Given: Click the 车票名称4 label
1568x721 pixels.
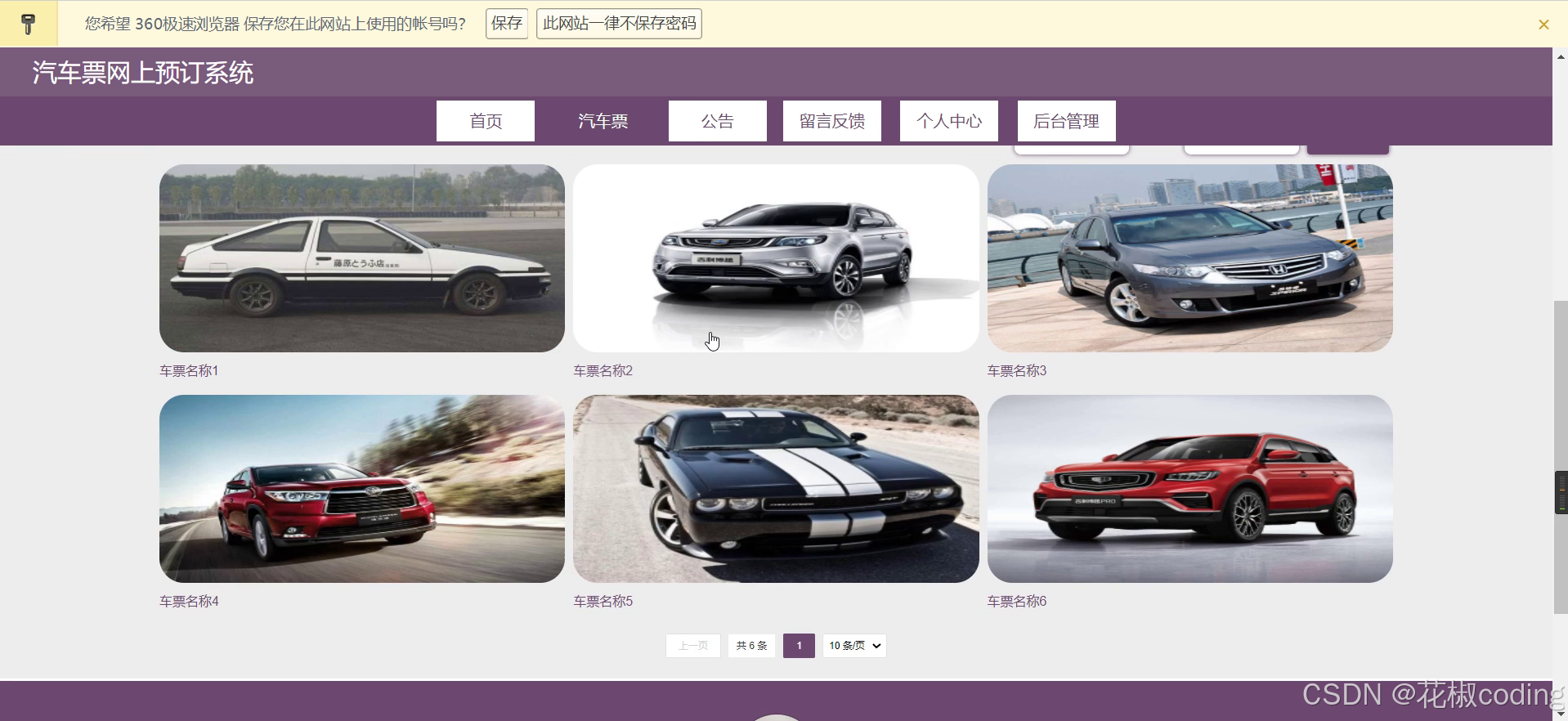Looking at the screenshot, I should 189,602.
